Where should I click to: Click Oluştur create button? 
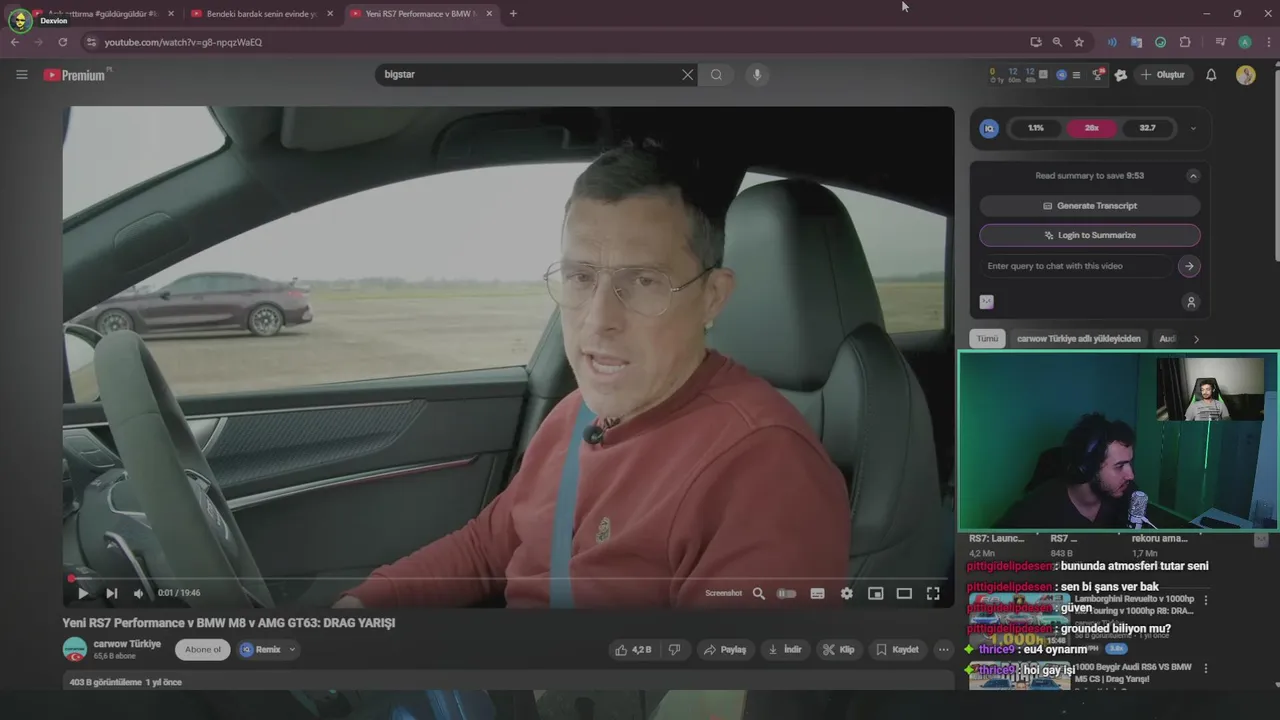coord(1164,75)
